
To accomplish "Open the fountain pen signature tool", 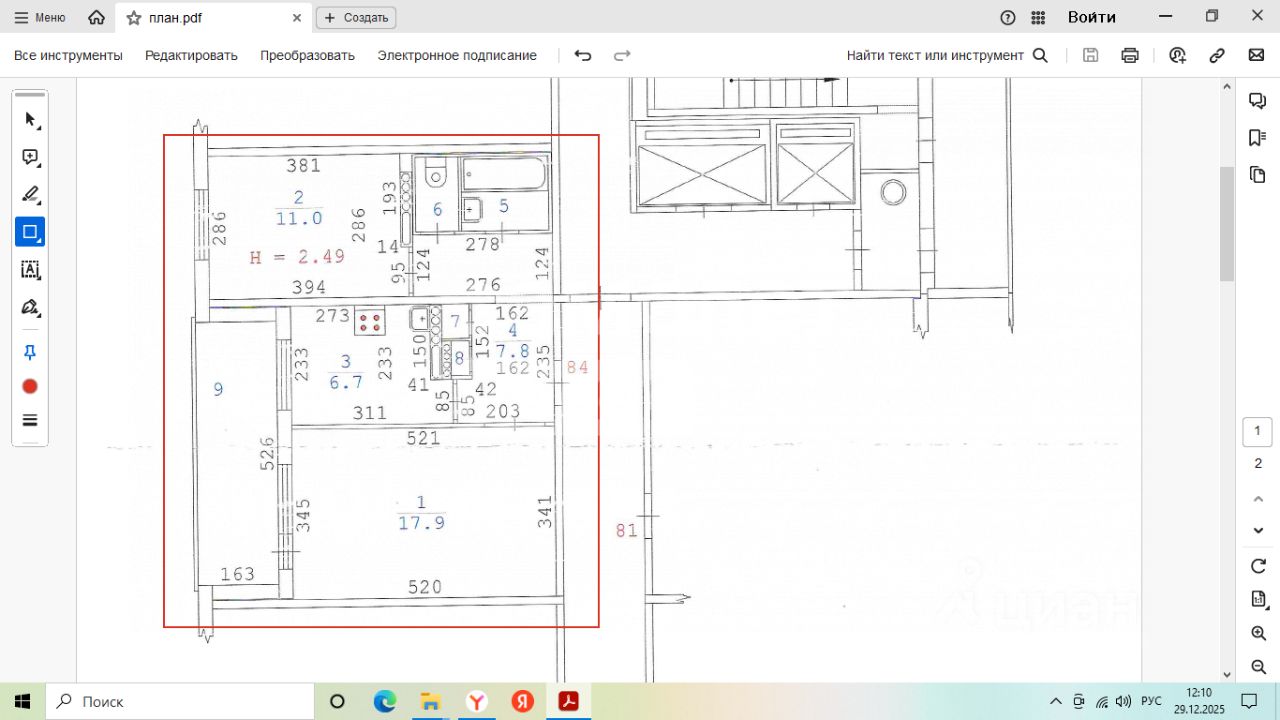I will [x=30, y=307].
